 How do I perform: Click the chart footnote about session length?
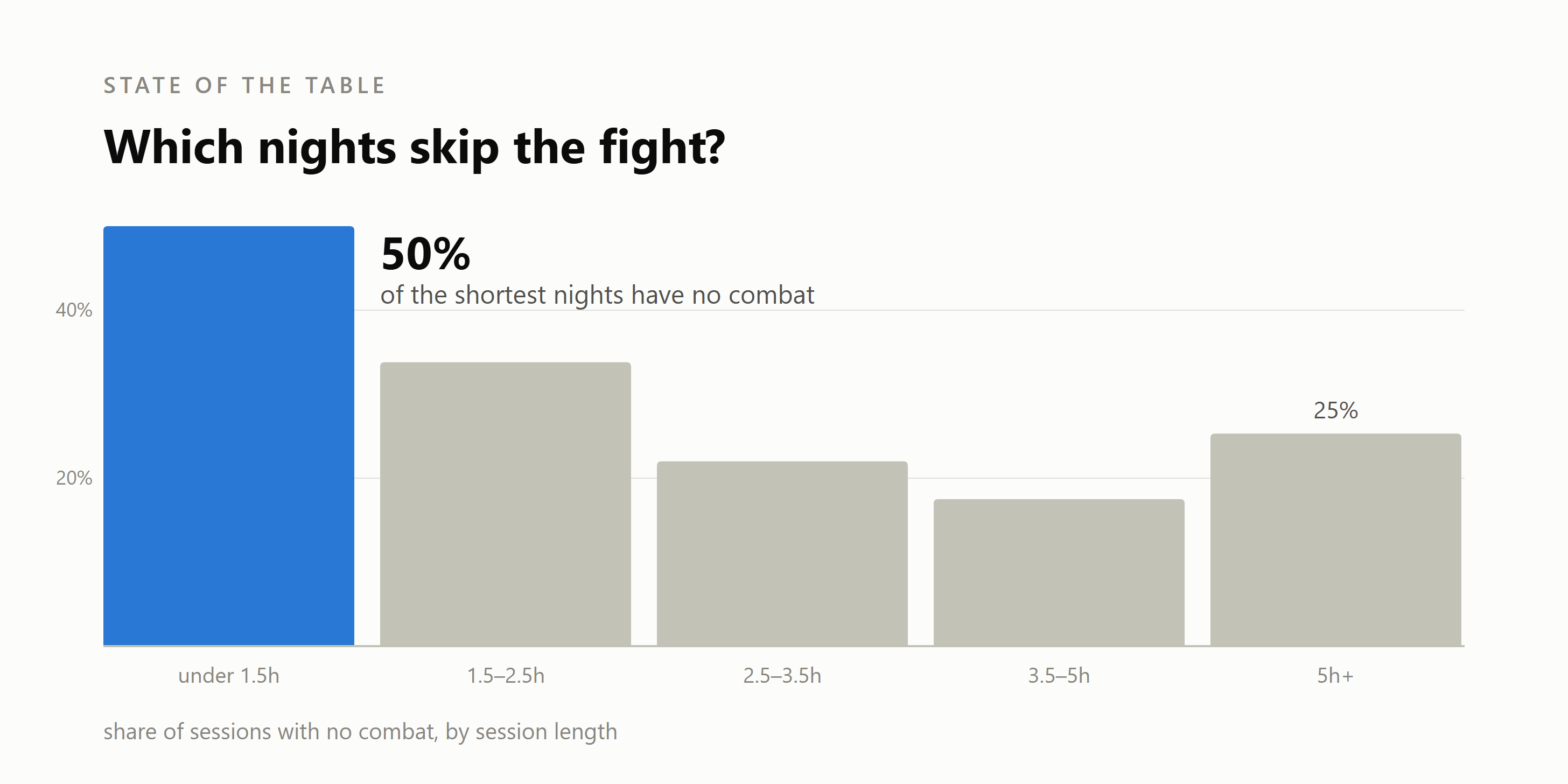point(360,732)
